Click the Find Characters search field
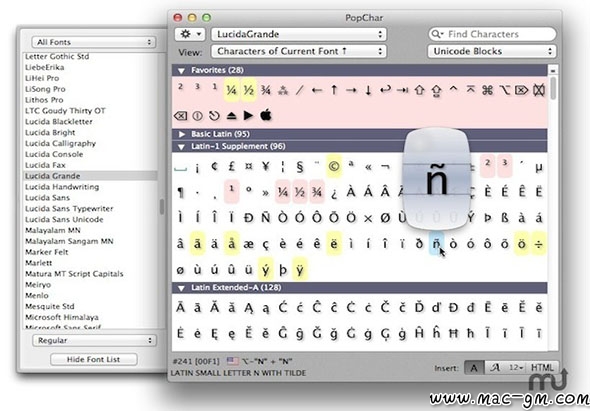 coord(492,34)
